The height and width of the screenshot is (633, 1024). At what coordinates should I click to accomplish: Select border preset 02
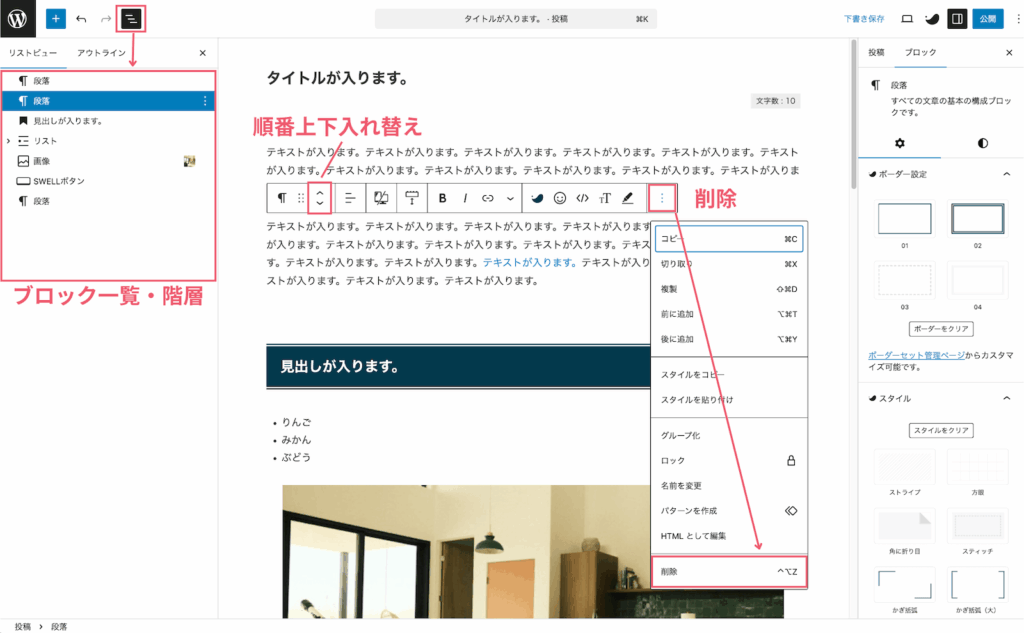tap(978, 218)
